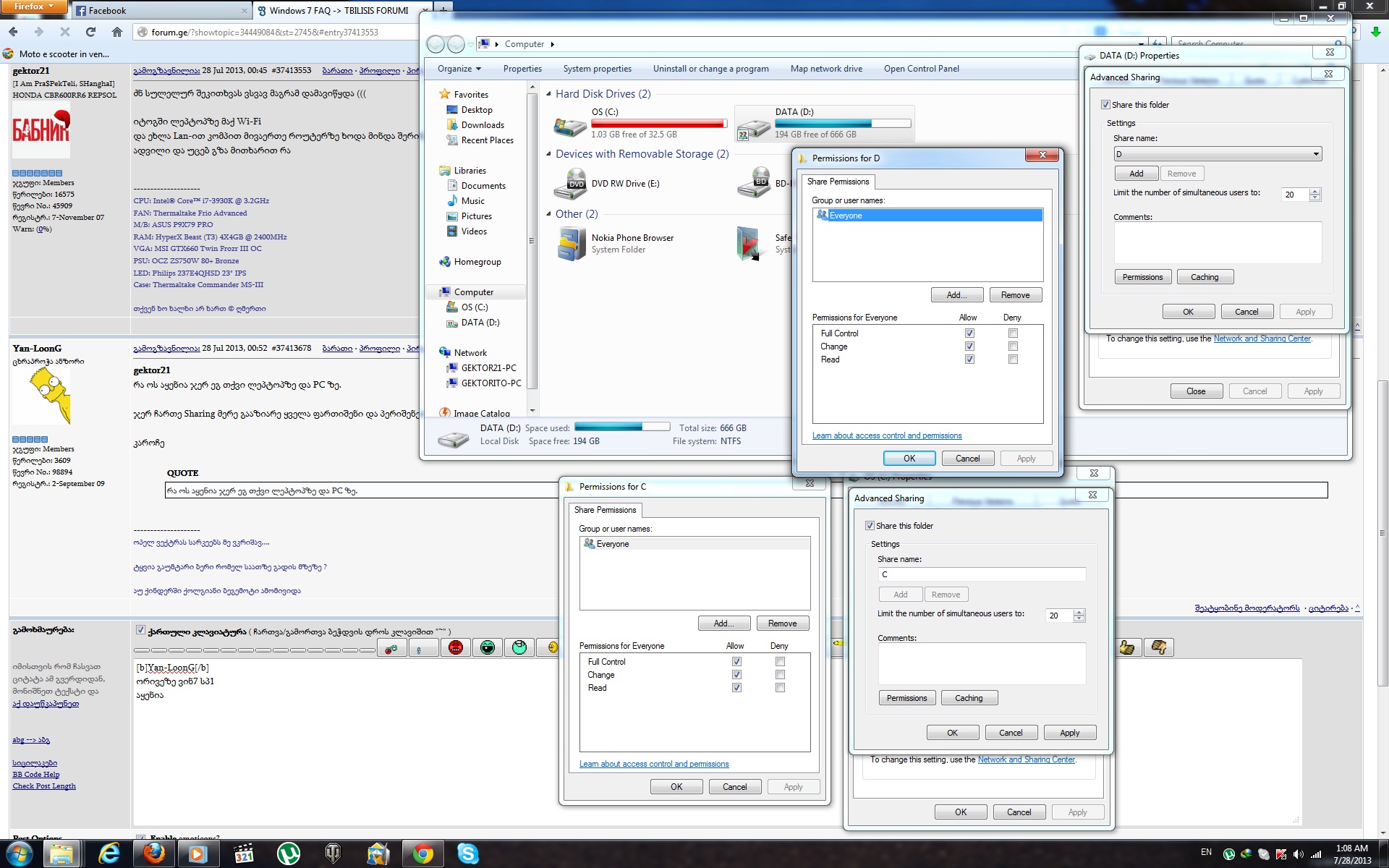Launch Skype from the taskbar

467,854
